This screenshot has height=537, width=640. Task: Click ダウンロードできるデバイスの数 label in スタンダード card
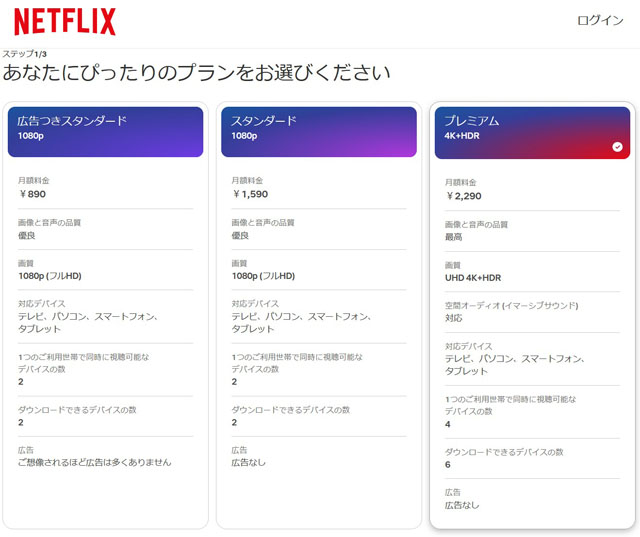click(x=291, y=410)
